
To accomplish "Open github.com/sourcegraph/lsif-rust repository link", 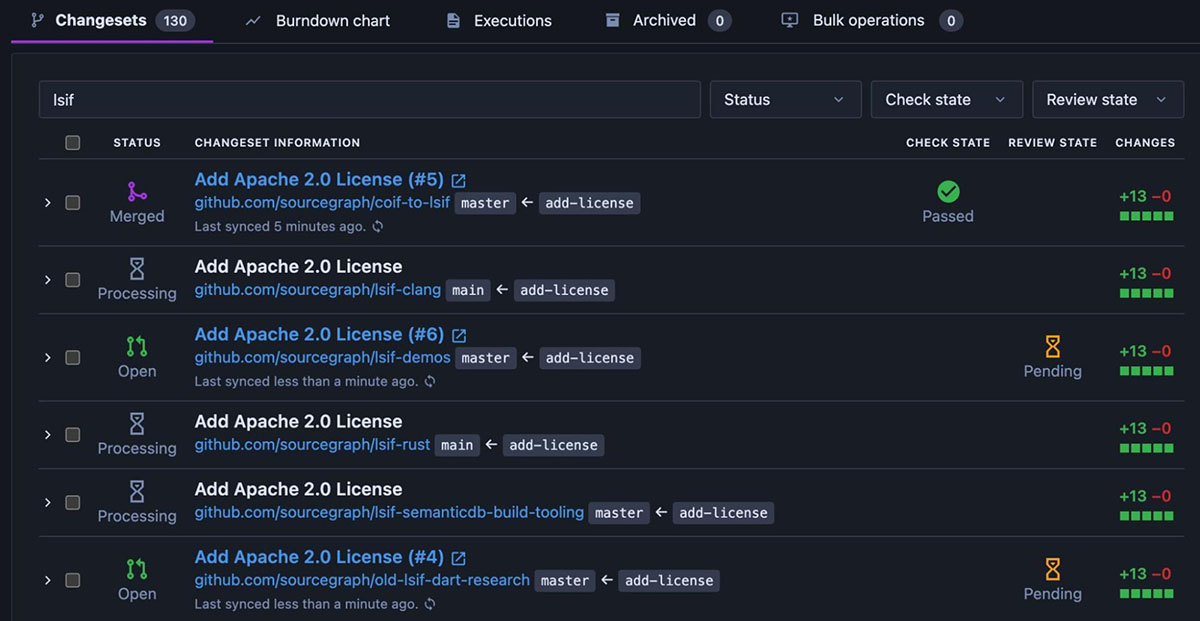I will [x=312, y=445].
